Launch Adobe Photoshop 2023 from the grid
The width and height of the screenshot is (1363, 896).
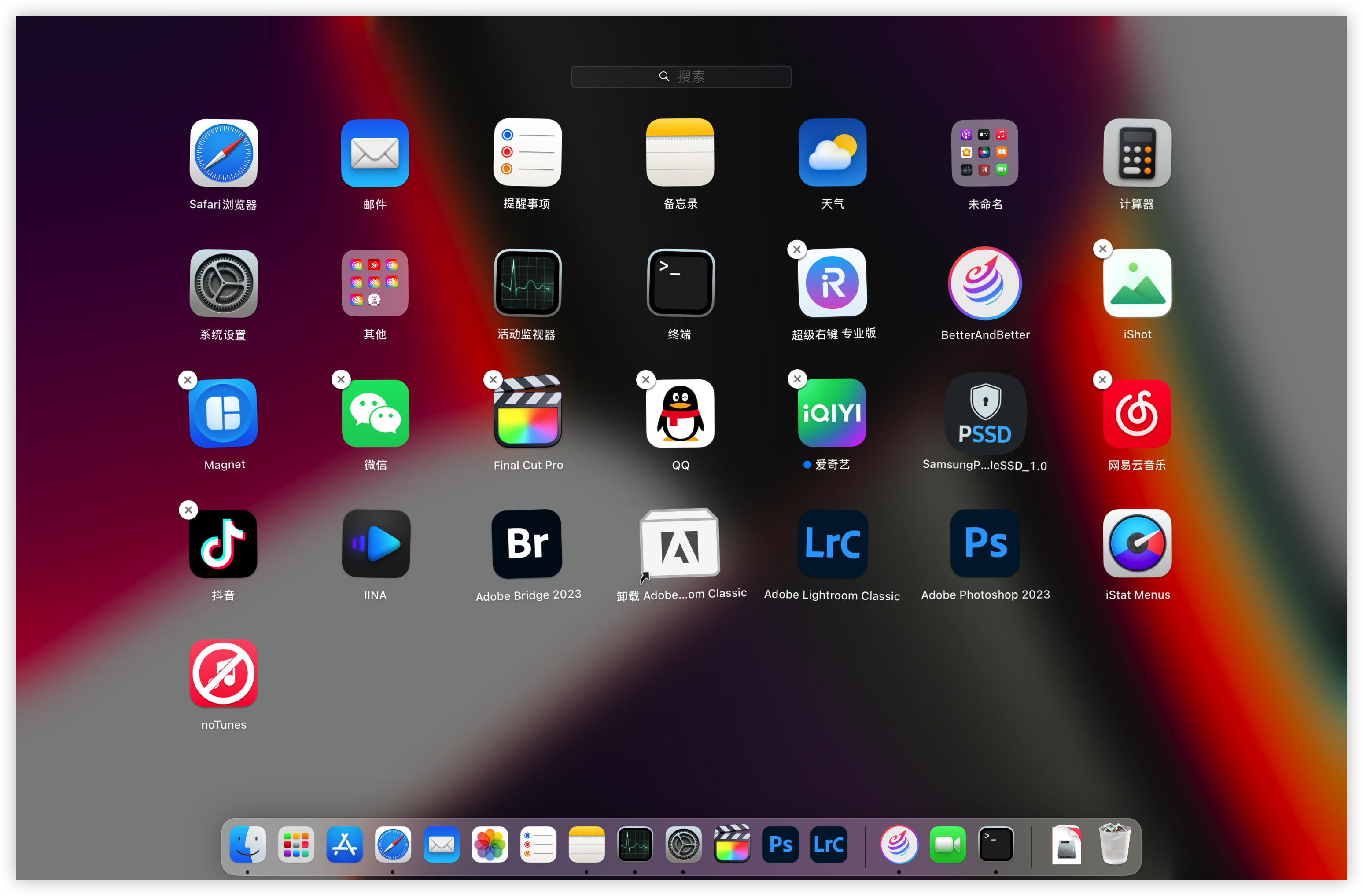tap(985, 543)
